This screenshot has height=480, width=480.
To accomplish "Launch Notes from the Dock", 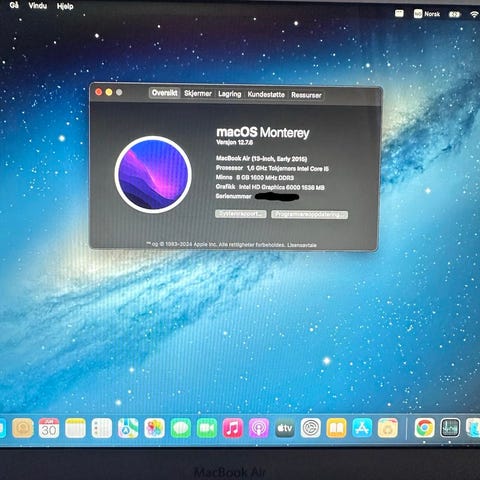I will (x=75, y=428).
